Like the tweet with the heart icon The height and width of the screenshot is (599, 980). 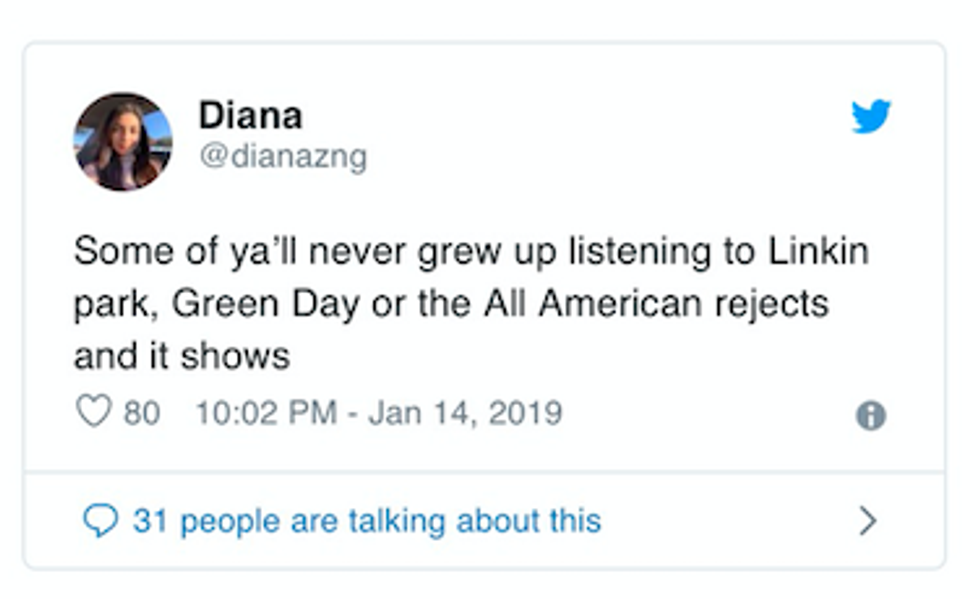coord(93,412)
